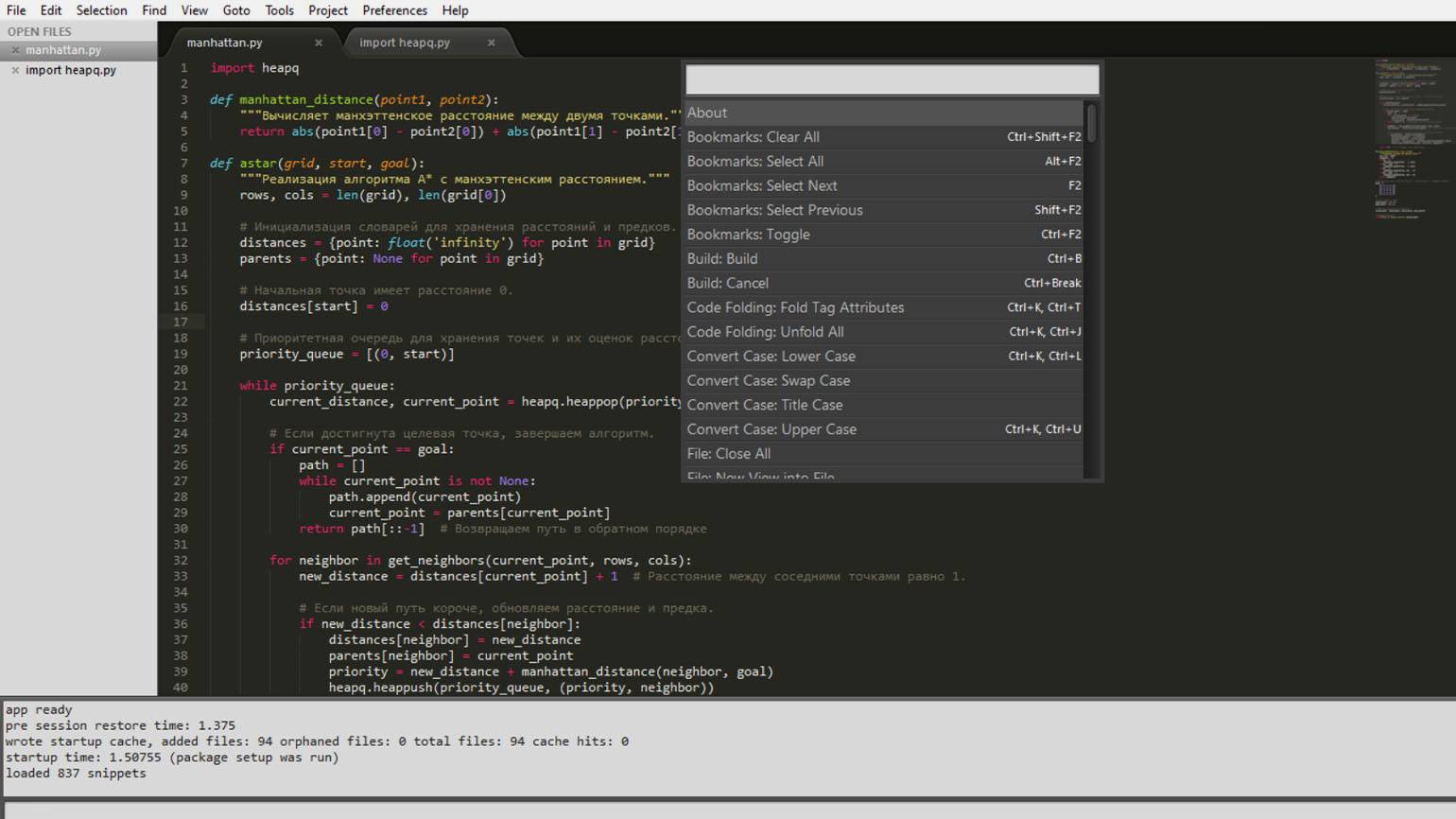1456x819 pixels.
Task: Choose Bookmarks: Toggle command
Action: 884,235
